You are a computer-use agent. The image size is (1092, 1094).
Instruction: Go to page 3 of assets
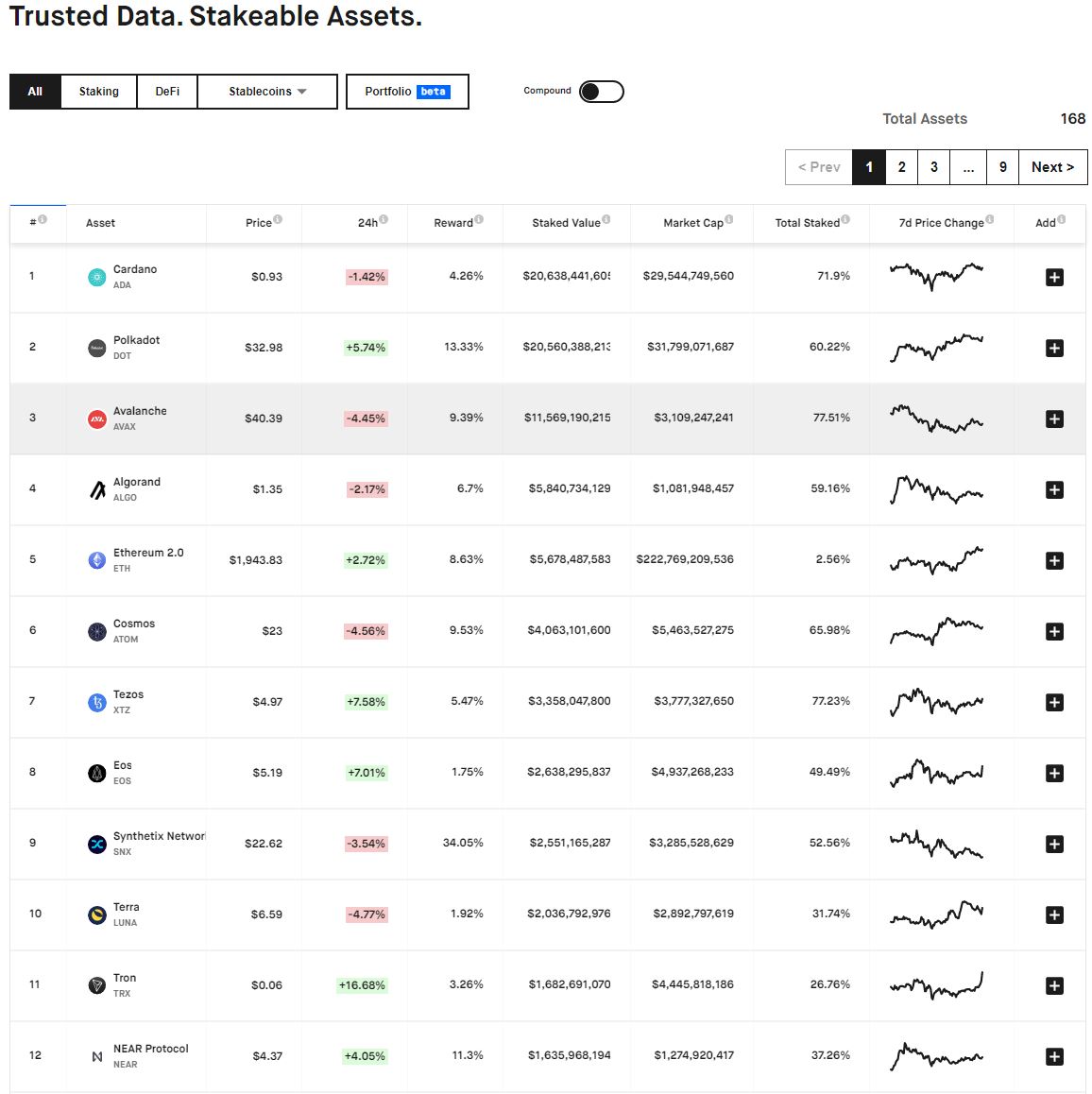coord(933,167)
